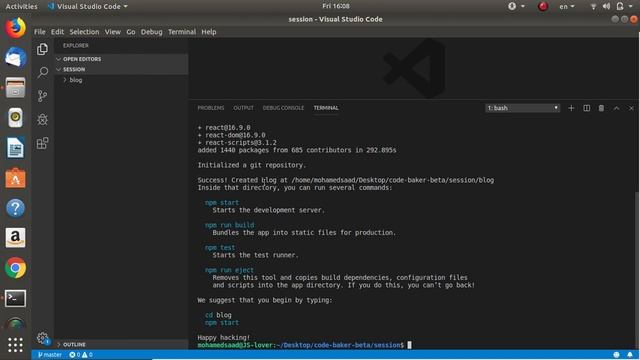Open the Help menu

(x=209, y=32)
